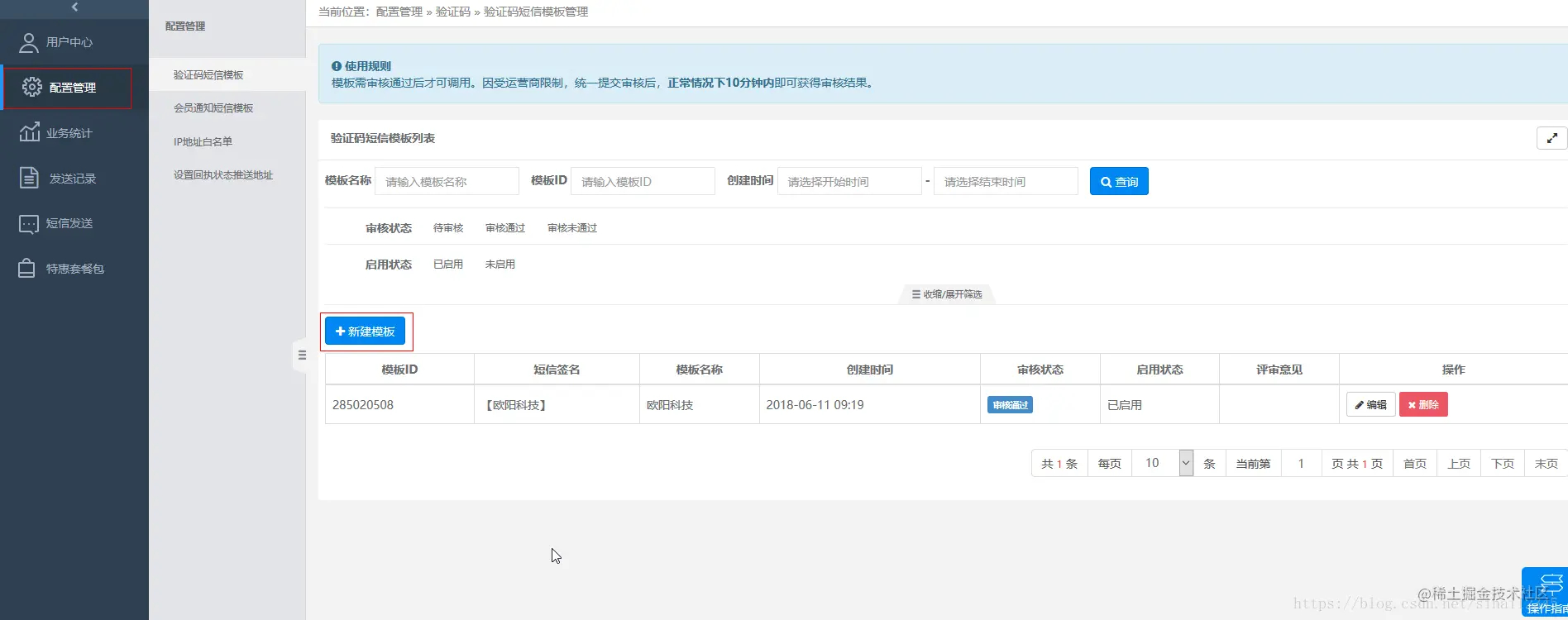
Task: Click into the 模板ID input field
Action: 643,181
